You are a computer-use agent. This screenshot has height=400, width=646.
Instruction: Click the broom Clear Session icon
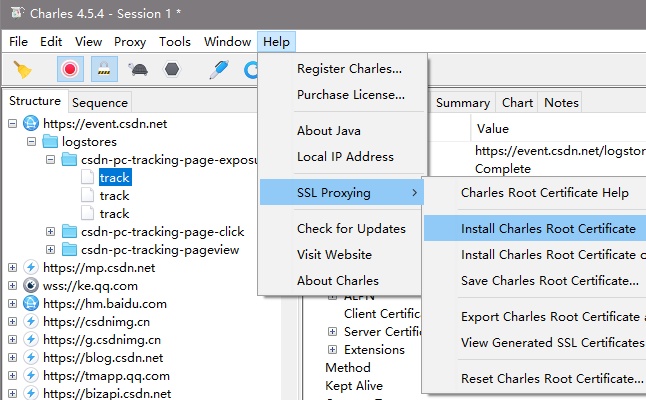pos(22,69)
